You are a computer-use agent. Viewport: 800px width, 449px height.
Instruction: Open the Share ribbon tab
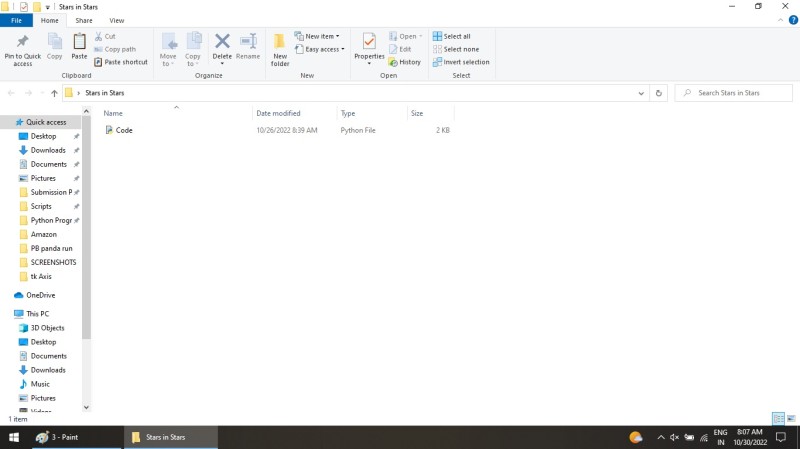tap(84, 20)
